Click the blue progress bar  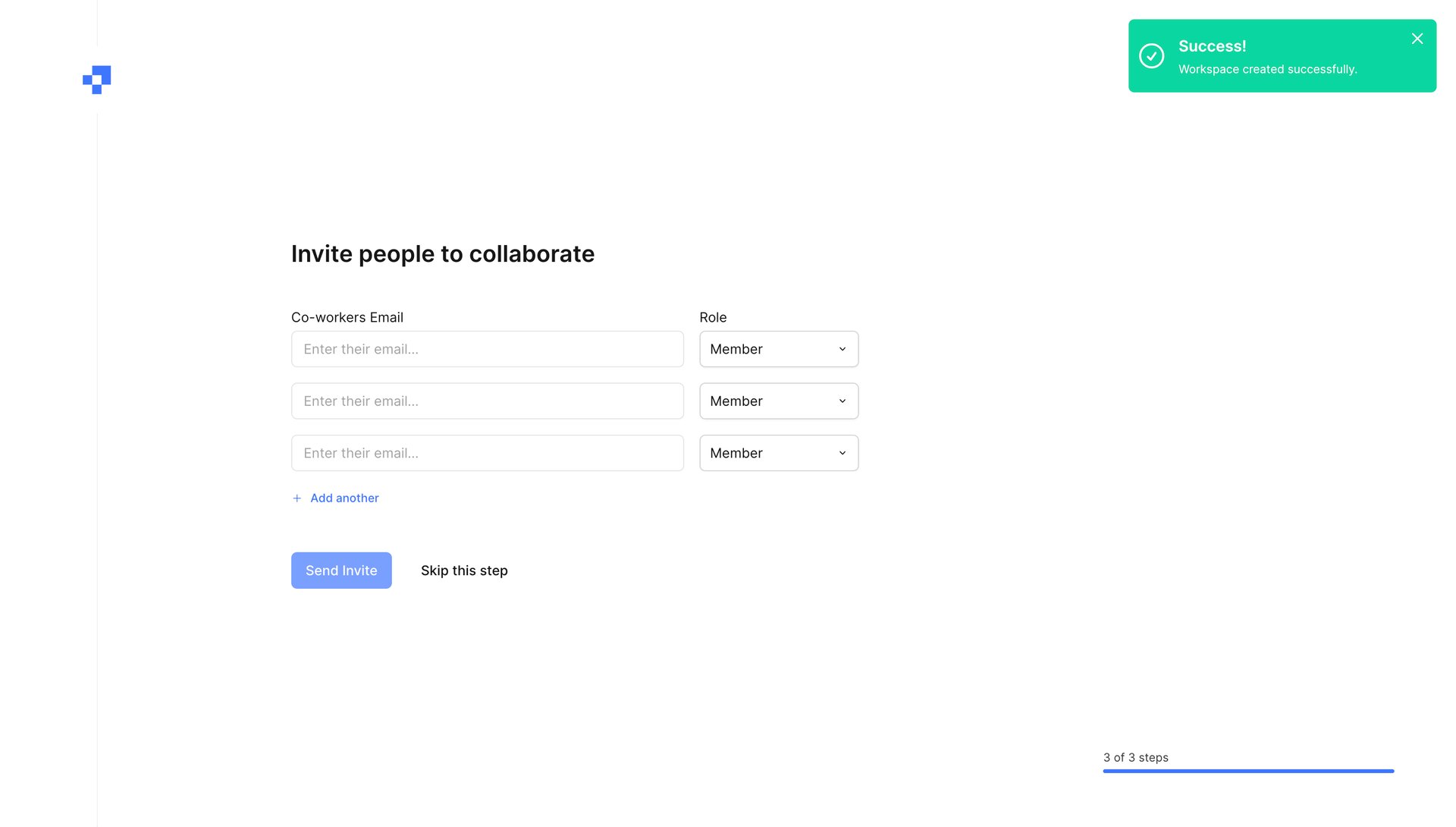(1247, 770)
